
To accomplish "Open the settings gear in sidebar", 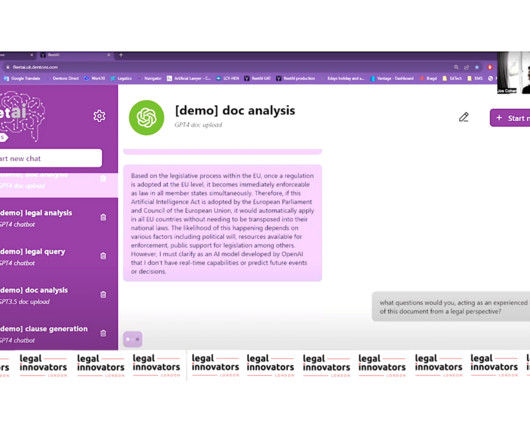I will tap(99, 116).
